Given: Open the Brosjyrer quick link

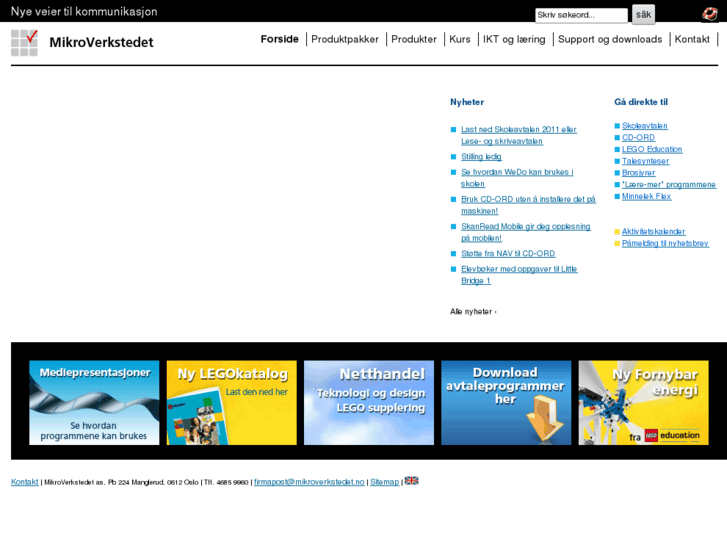Looking at the screenshot, I should tap(638, 173).
